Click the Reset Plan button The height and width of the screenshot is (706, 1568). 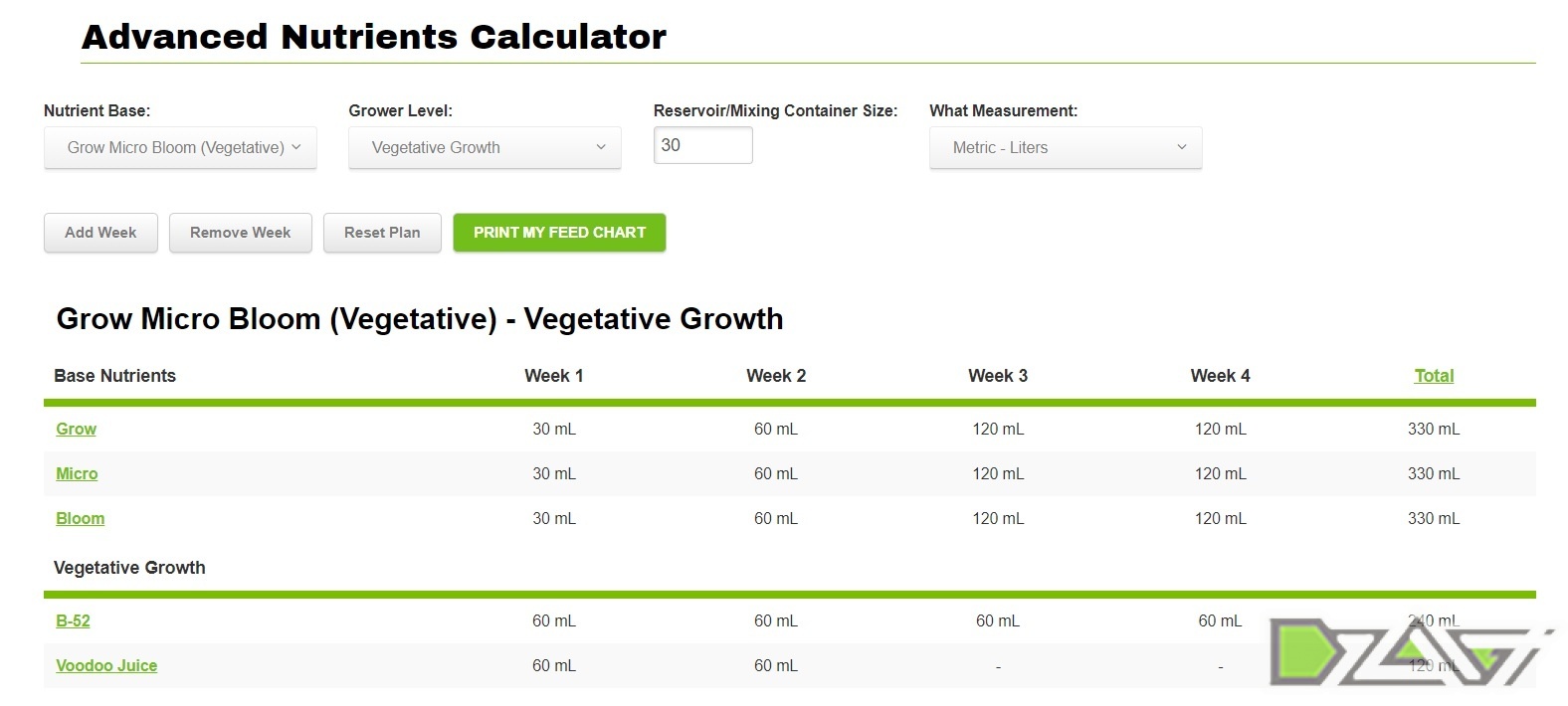pyautogui.click(x=382, y=233)
